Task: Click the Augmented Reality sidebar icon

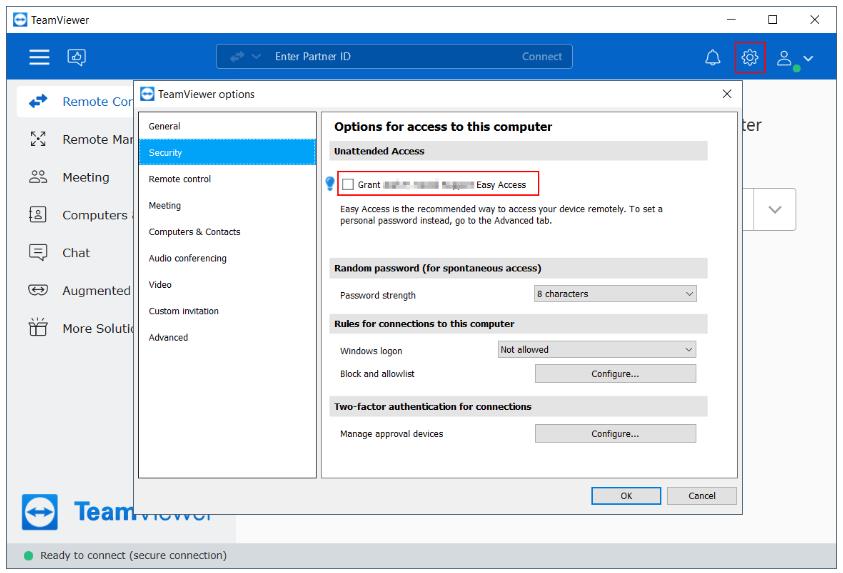Action: point(38,290)
